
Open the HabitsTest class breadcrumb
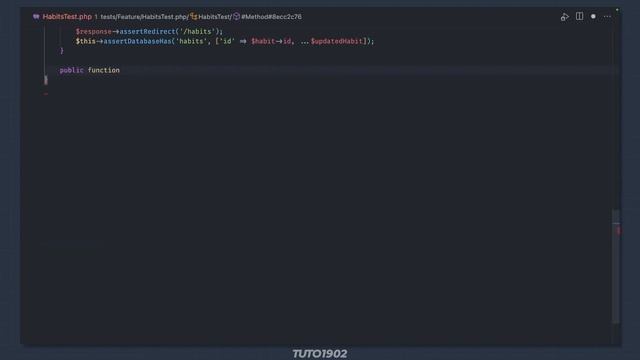tap(214, 17)
